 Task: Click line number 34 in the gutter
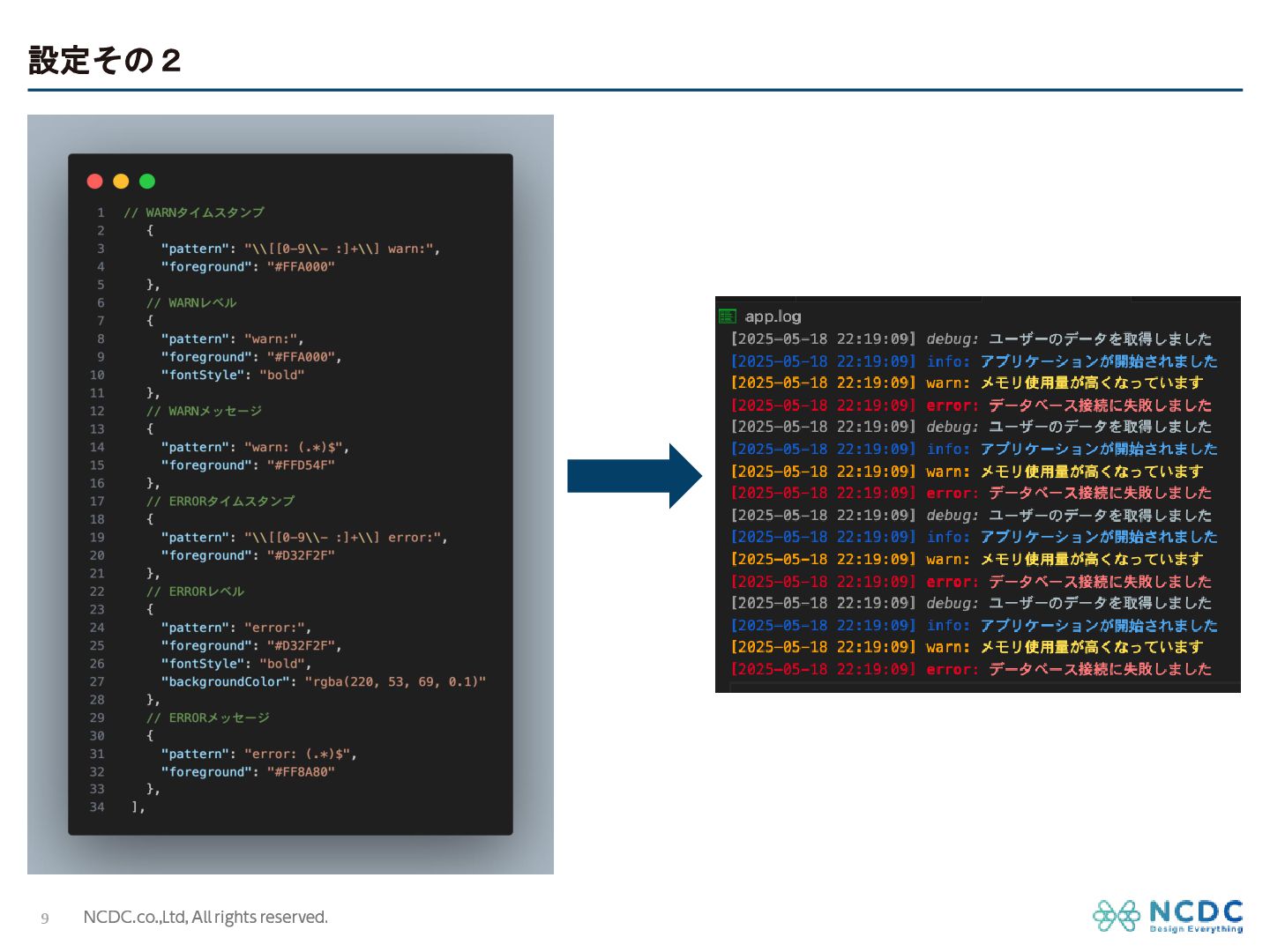click(97, 807)
